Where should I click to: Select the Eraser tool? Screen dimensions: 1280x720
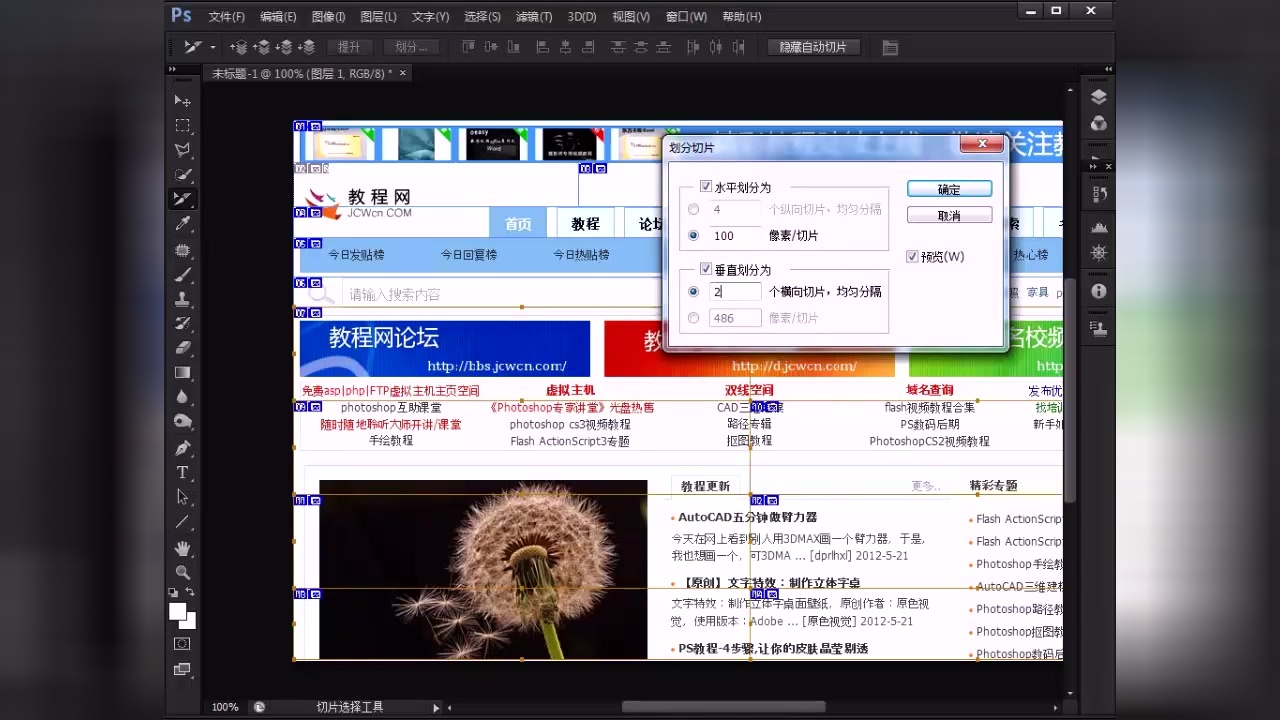(x=182, y=348)
